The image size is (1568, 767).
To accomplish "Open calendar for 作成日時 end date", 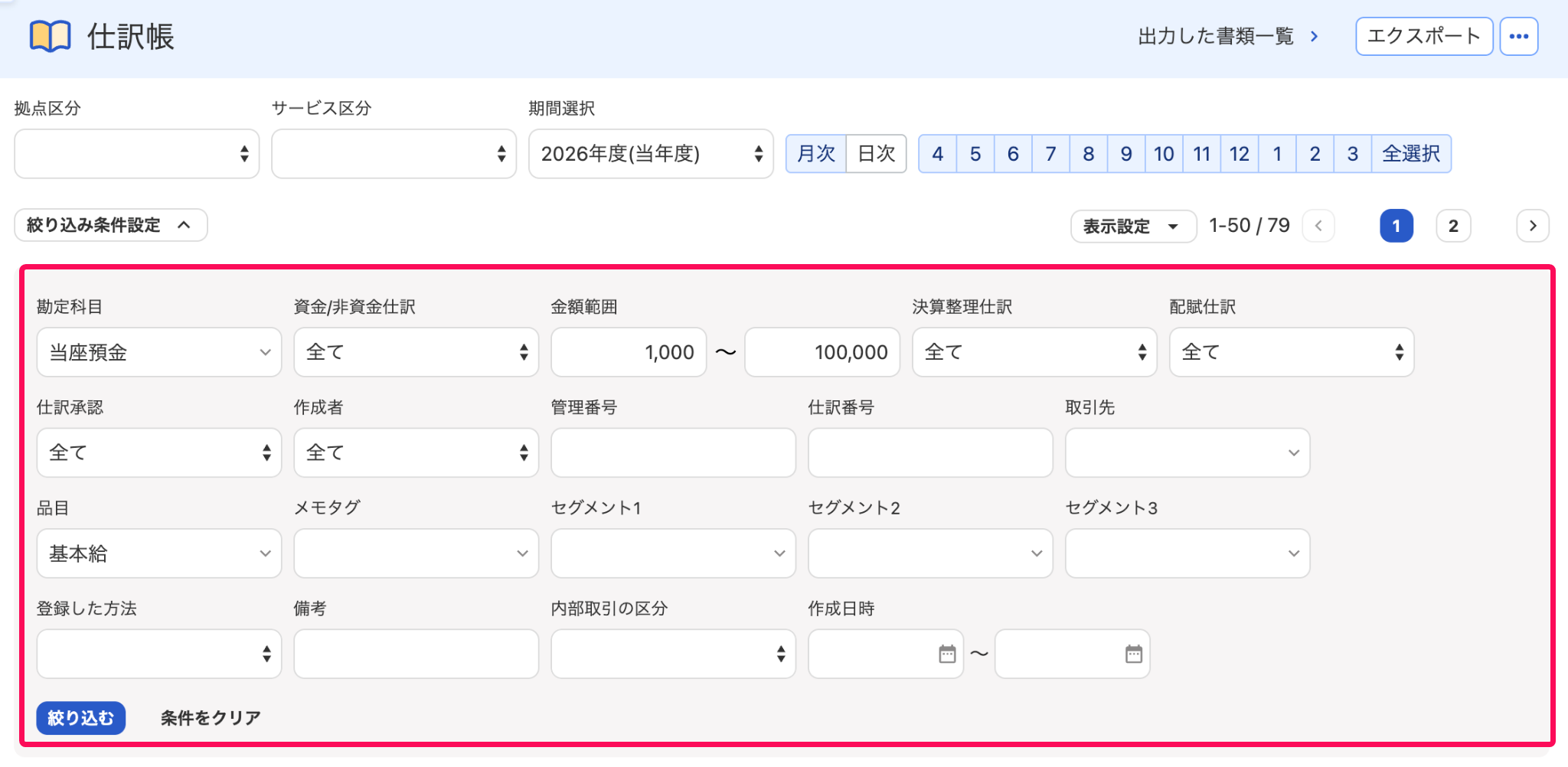I will tap(1134, 654).
